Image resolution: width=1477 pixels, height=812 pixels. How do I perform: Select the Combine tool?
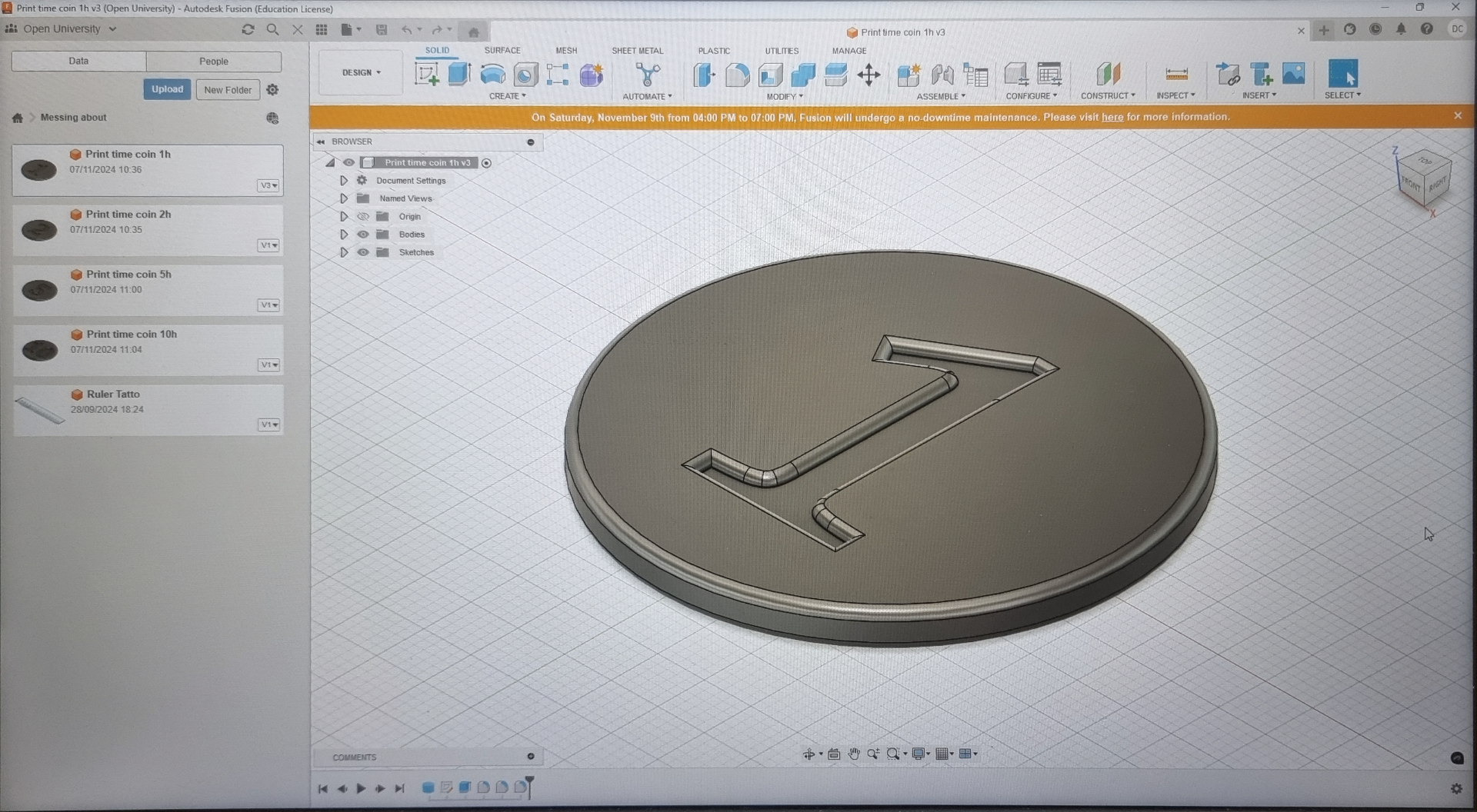coord(803,75)
